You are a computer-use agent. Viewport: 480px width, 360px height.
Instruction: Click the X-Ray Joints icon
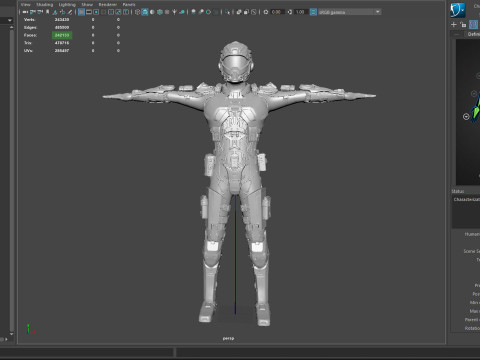(254, 12)
